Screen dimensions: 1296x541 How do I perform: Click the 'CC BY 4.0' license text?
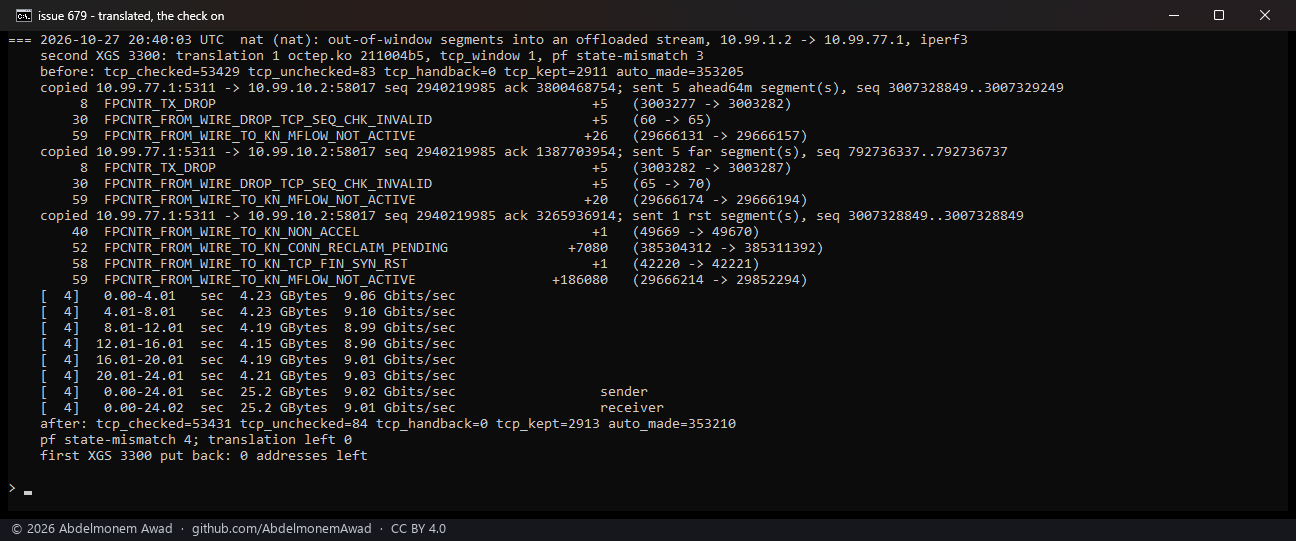(x=418, y=528)
